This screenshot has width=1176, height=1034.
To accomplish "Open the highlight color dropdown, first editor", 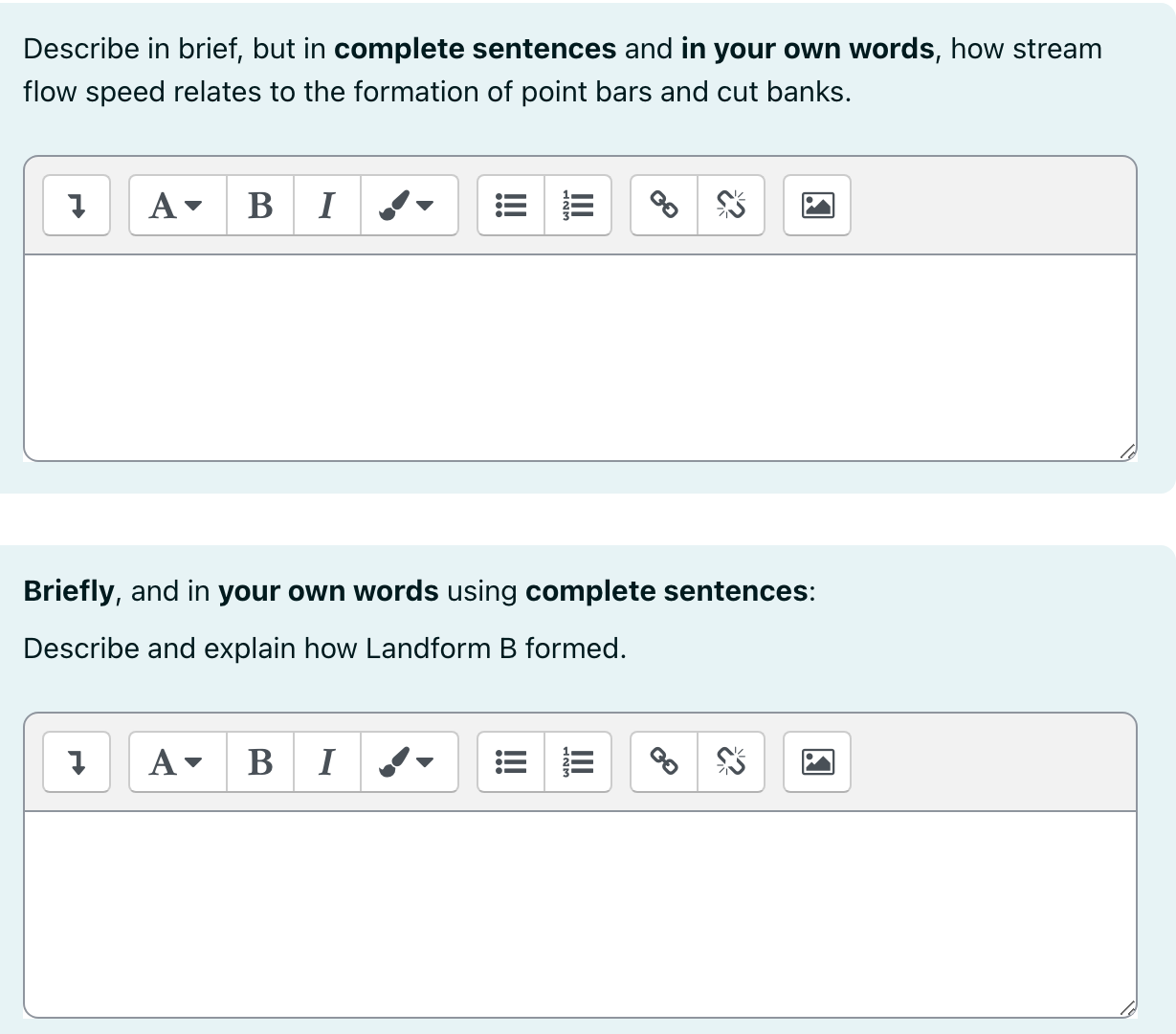I will (x=410, y=205).
